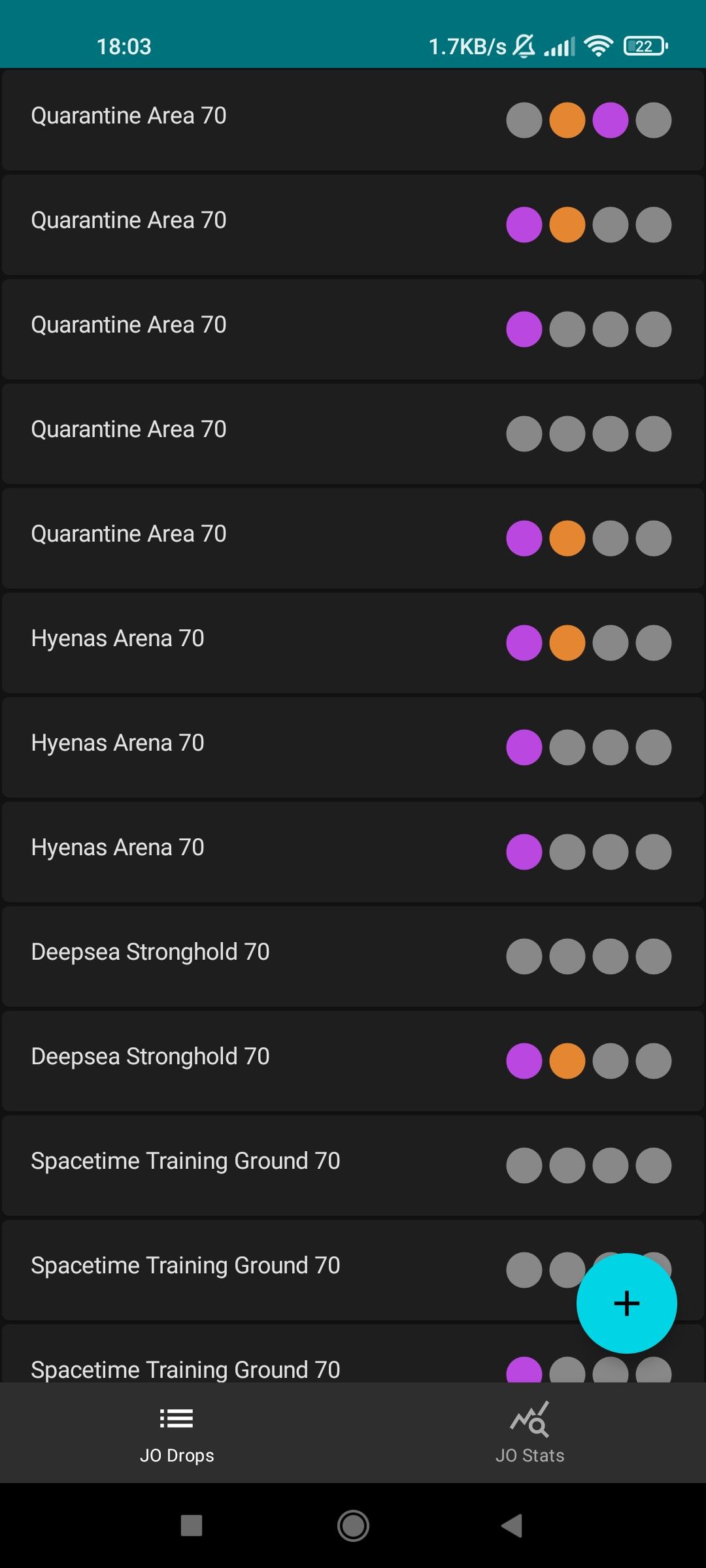
Task: Tap the Android recent apps square
Action: pos(192,1526)
